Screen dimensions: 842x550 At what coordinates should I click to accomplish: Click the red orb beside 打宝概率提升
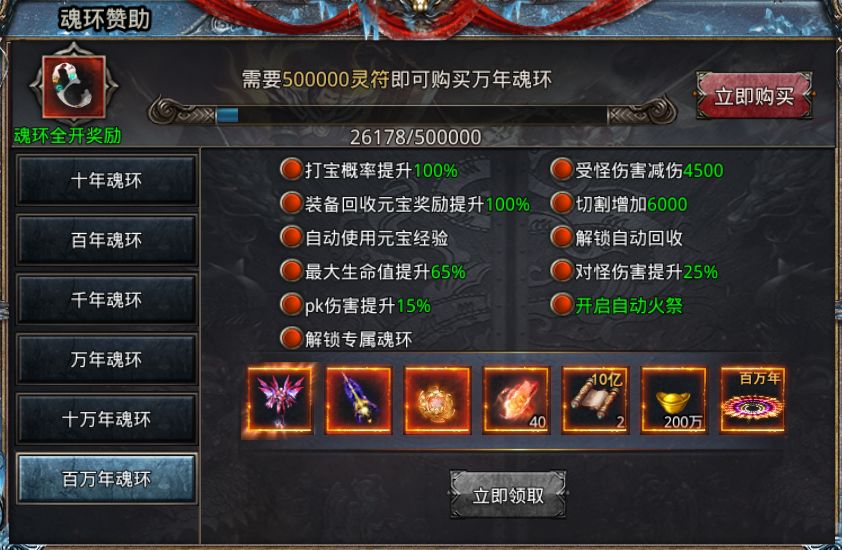(292, 169)
